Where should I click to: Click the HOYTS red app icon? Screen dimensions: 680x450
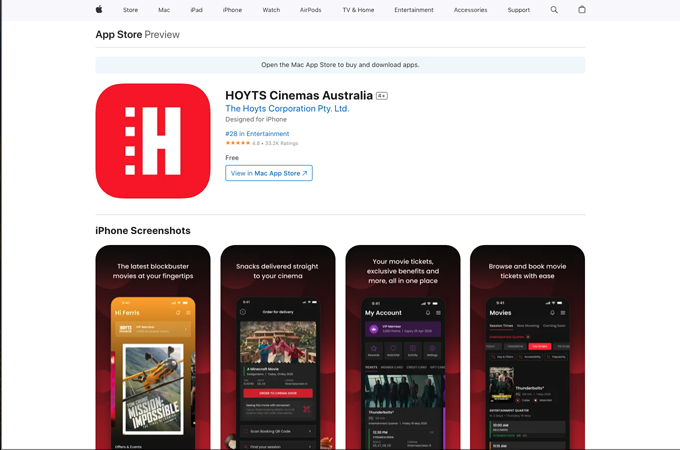coord(153,141)
